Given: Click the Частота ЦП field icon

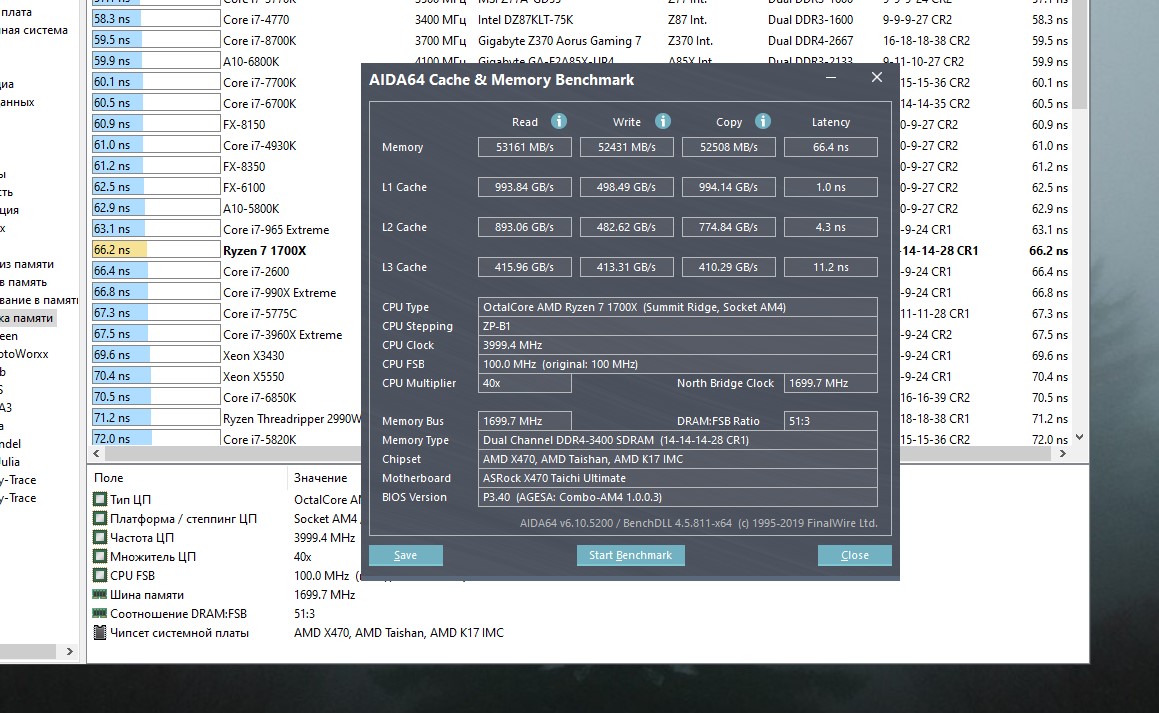Looking at the screenshot, I should 100,537.
